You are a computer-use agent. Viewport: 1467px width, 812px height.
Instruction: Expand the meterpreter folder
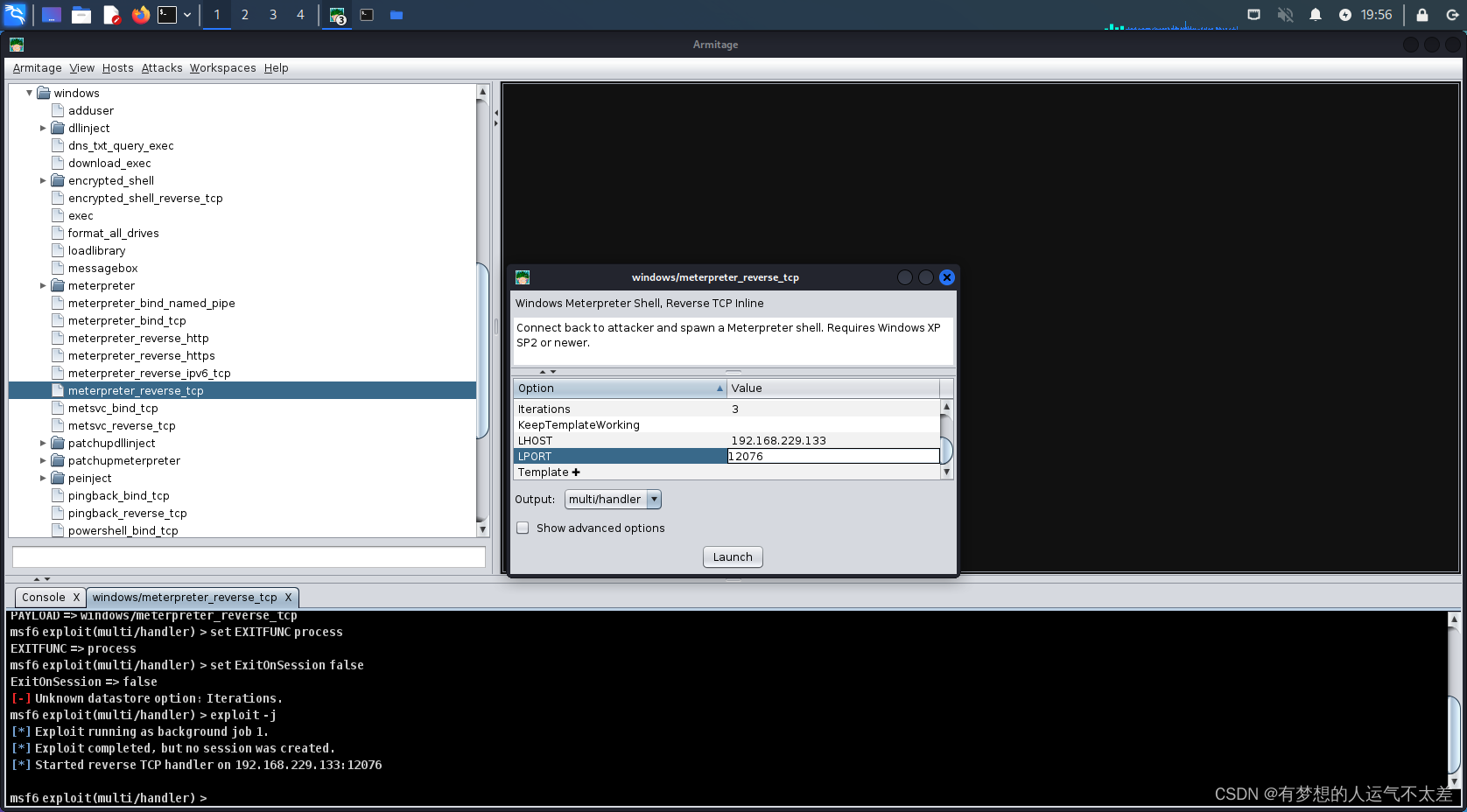click(x=43, y=285)
